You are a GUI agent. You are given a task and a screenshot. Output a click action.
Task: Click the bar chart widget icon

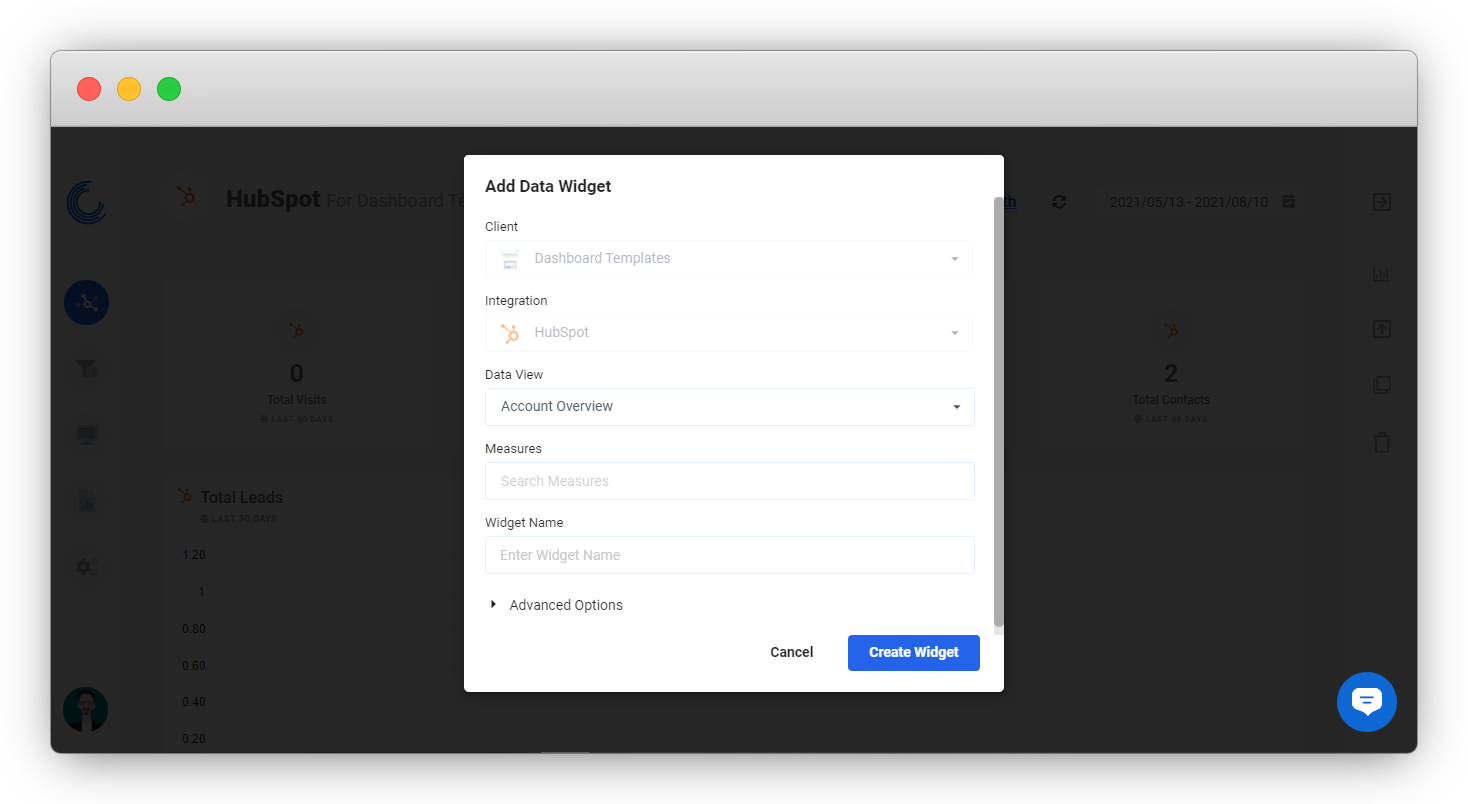(x=1381, y=274)
